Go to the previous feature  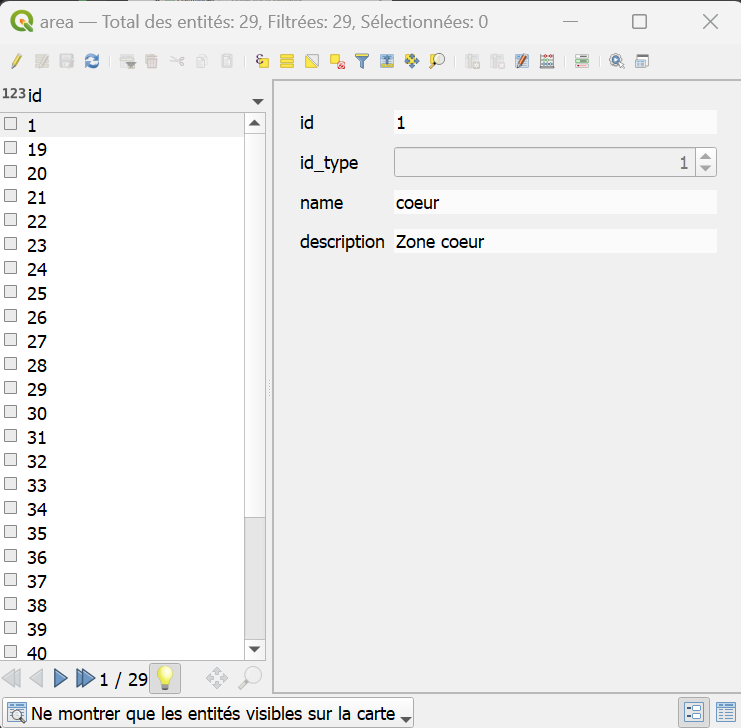[x=36, y=678]
